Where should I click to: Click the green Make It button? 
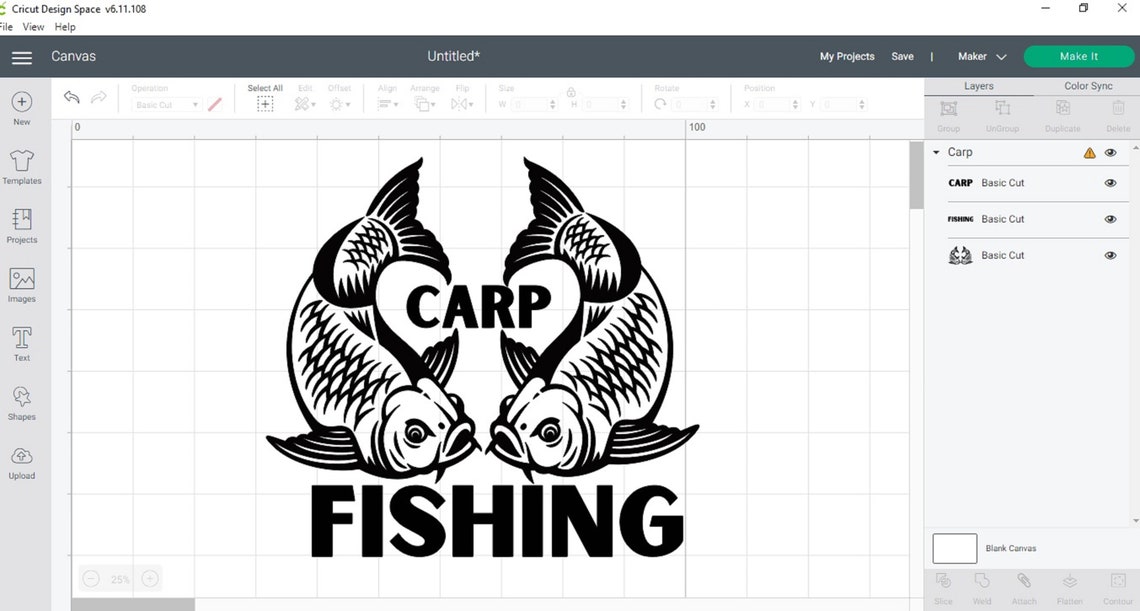tap(1078, 56)
